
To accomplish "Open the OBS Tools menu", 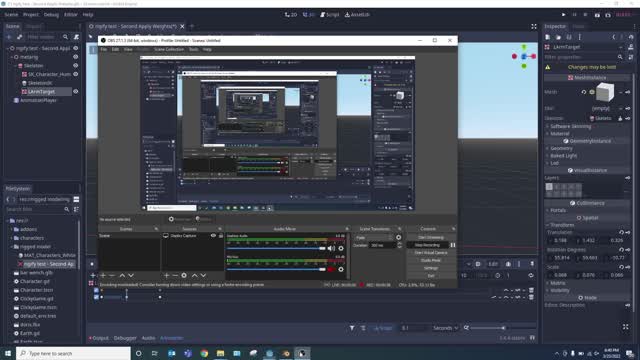I will click(193, 49).
